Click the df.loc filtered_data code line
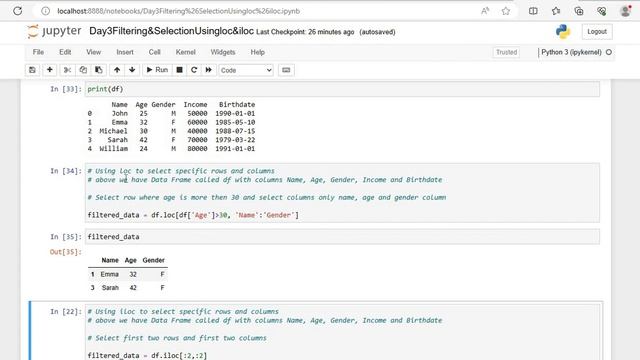 [x=193, y=215]
